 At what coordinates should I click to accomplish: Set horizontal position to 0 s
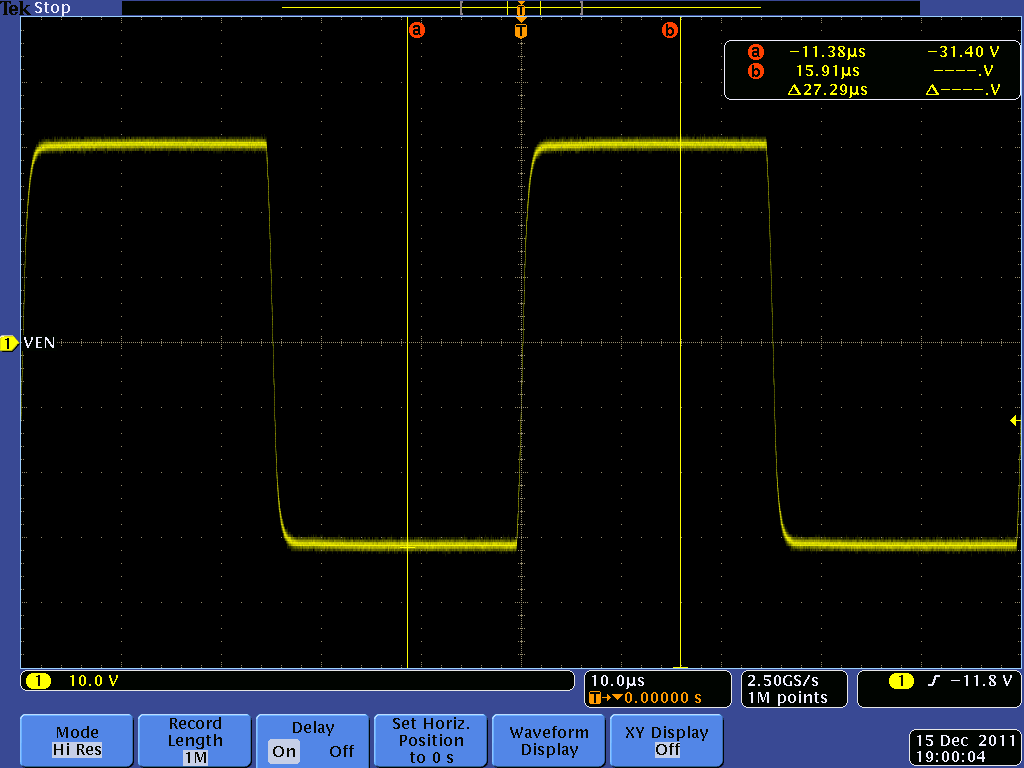click(x=431, y=741)
